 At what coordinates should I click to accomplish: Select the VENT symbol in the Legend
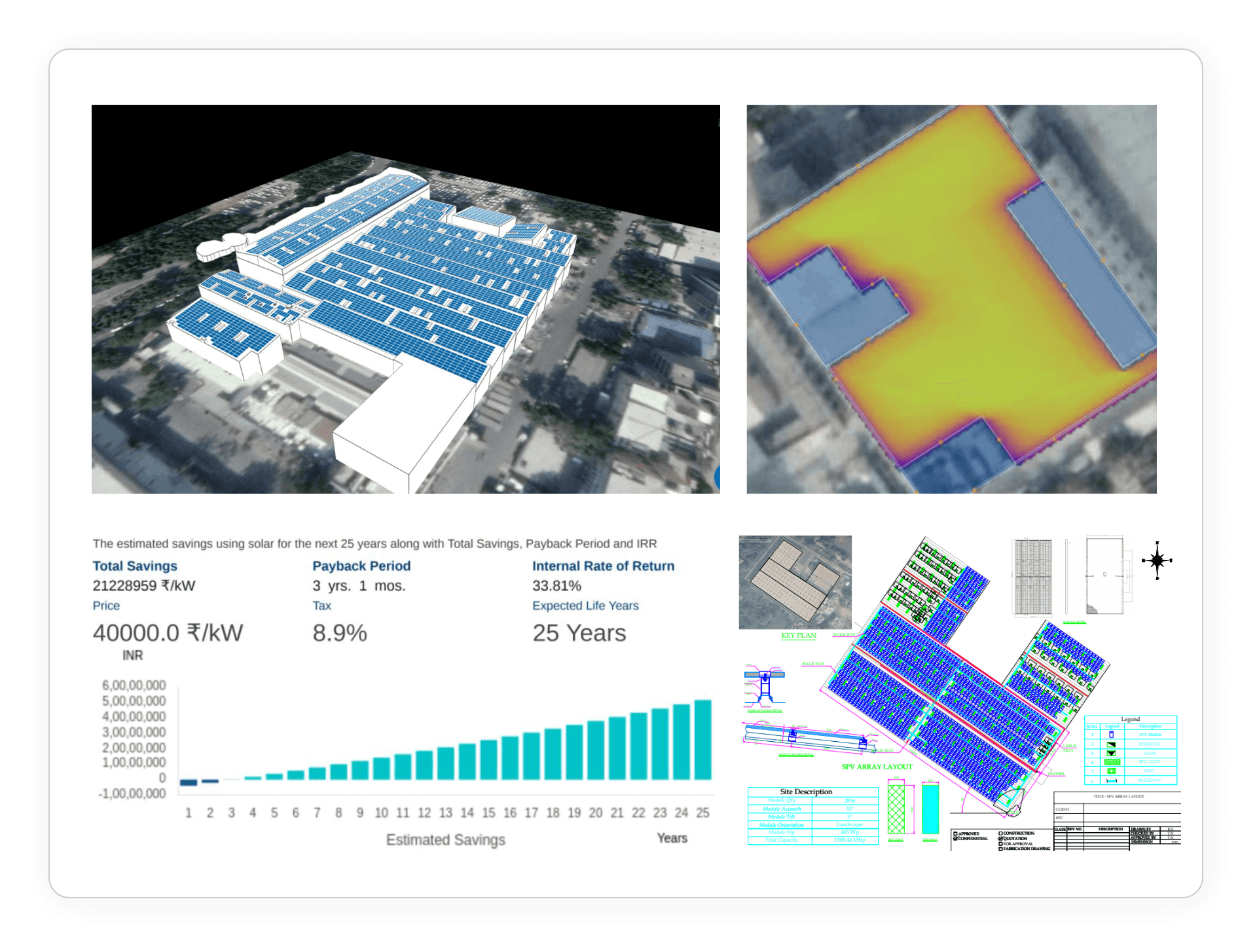[1112, 771]
